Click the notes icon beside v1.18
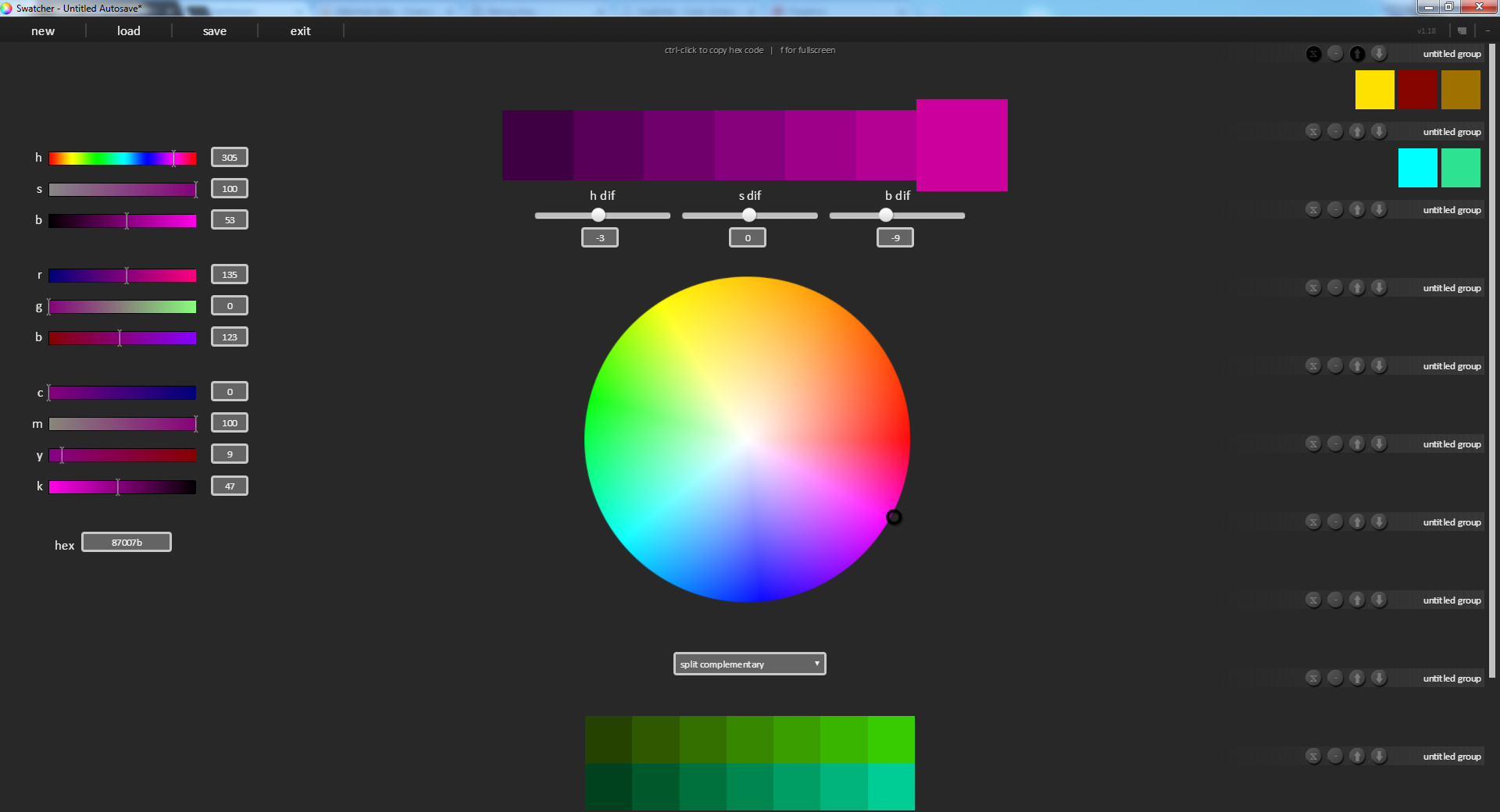The image size is (1500, 812). 1462,30
